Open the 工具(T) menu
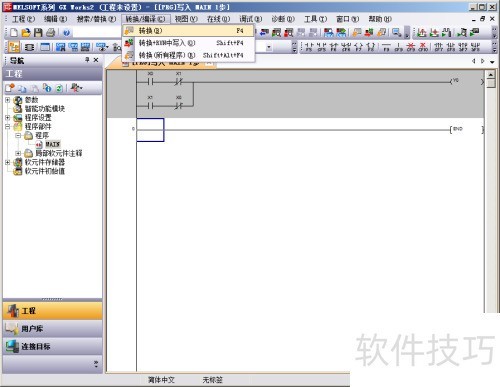The width and height of the screenshot is (500, 387). point(315,19)
